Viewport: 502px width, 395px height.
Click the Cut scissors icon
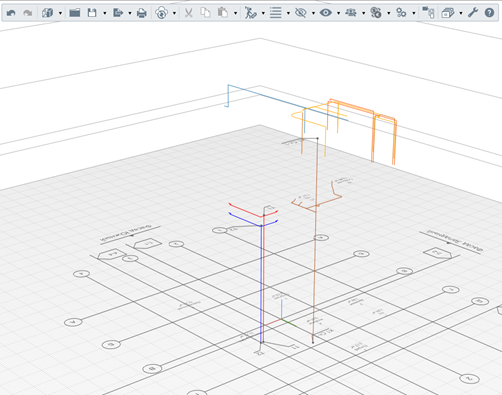pos(189,13)
